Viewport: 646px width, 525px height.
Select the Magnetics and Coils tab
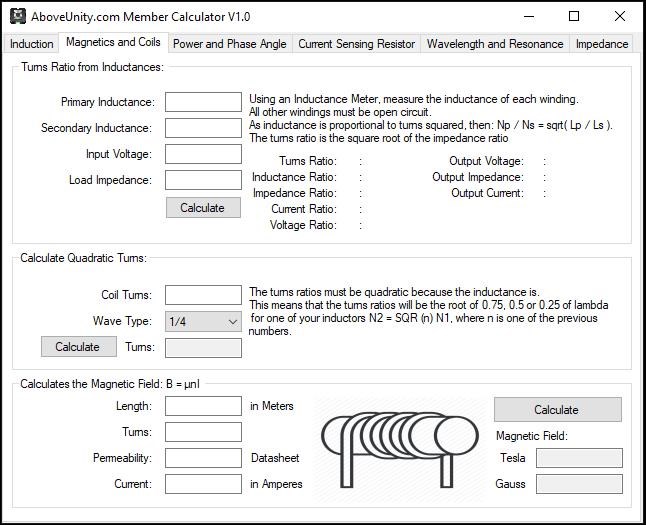coord(113,42)
